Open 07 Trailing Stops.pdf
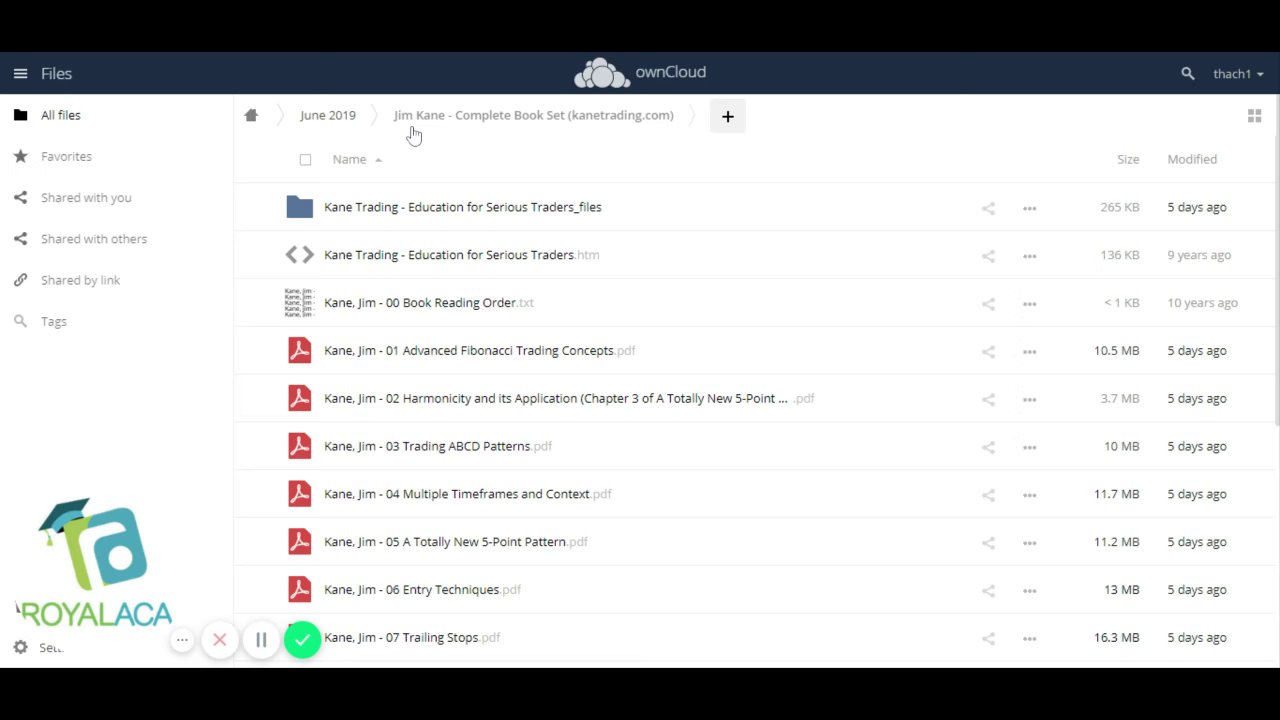The image size is (1280, 720). coord(412,637)
